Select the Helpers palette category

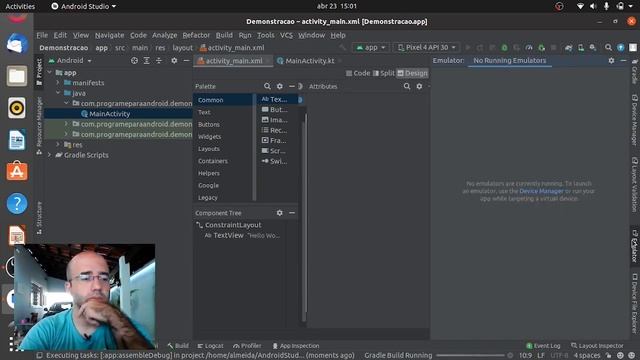[222, 173]
